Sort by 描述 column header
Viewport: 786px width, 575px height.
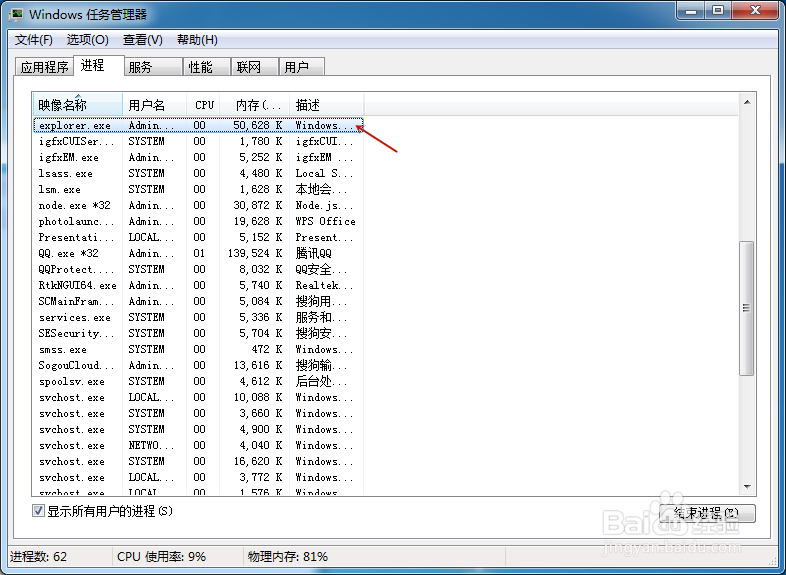pyautogui.click(x=327, y=105)
